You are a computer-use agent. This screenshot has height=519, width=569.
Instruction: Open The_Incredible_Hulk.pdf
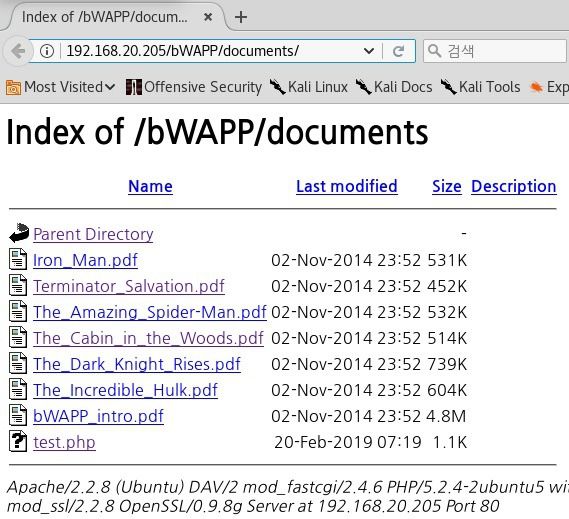(125, 391)
